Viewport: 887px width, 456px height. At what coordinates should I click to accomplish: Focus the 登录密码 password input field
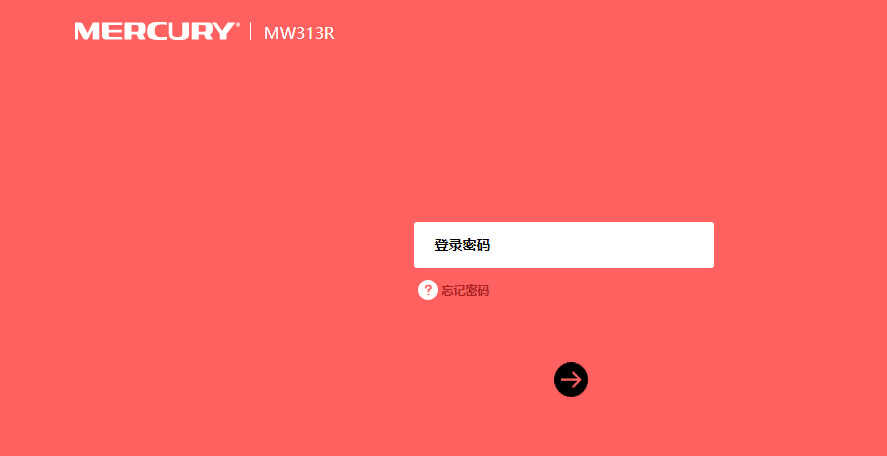[x=564, y=245]
